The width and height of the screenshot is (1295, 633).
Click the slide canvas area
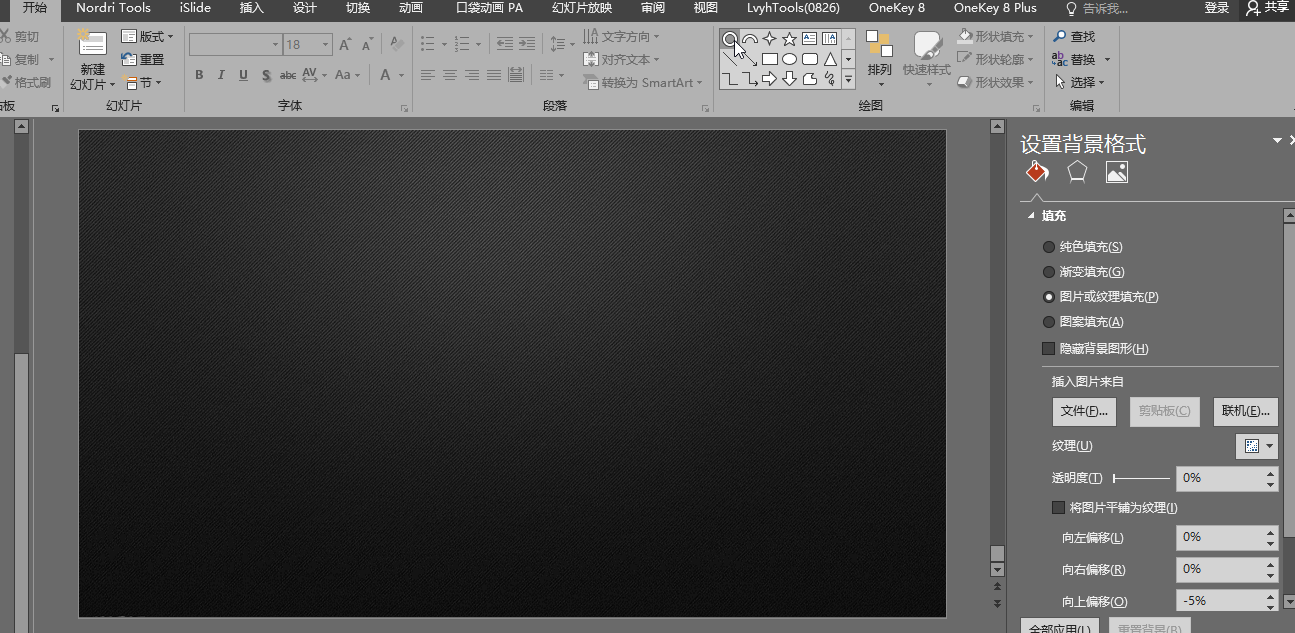(x=512, y=373)
